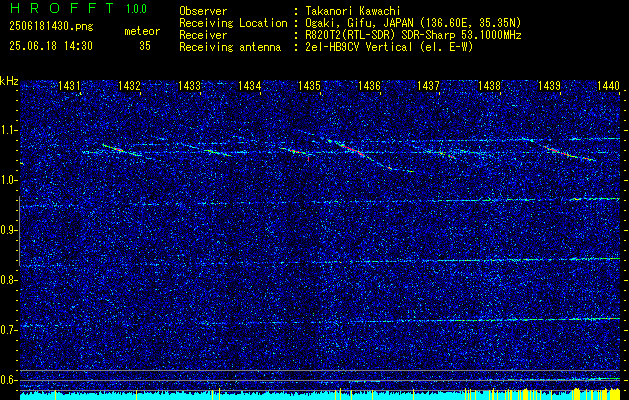Click the meteor echo trace near 1439

(x=570, y=154)
